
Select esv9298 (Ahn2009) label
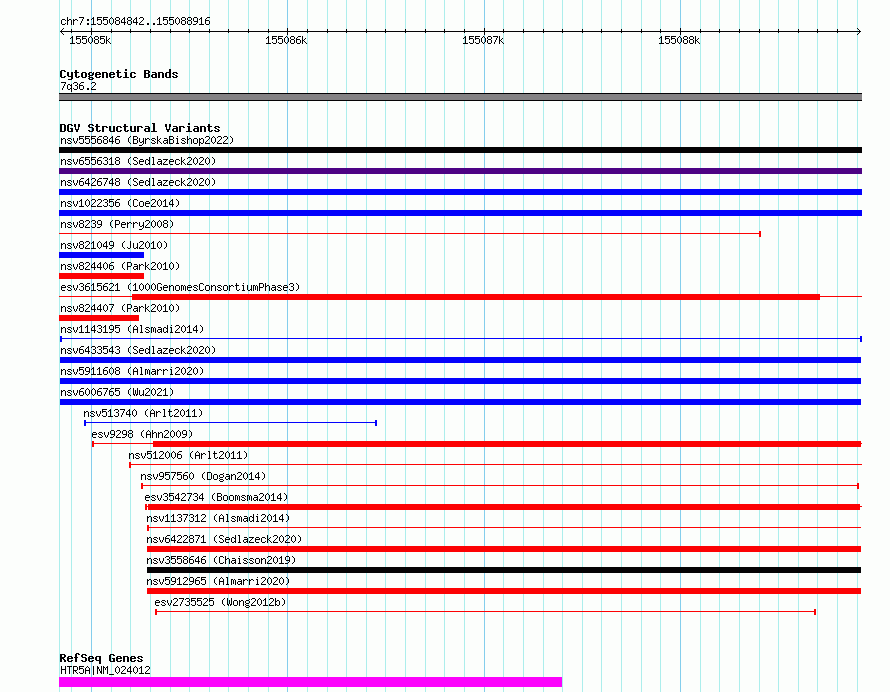[x=142, y=434]
